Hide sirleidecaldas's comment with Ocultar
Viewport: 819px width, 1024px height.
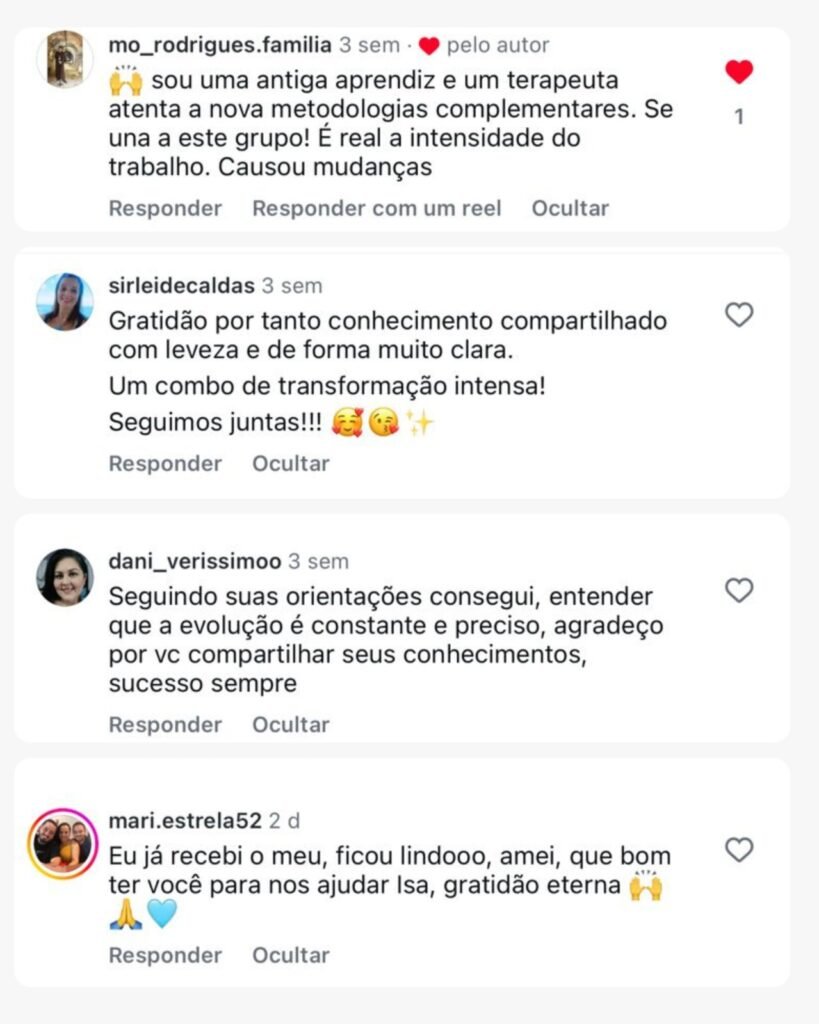pos(290,463)
